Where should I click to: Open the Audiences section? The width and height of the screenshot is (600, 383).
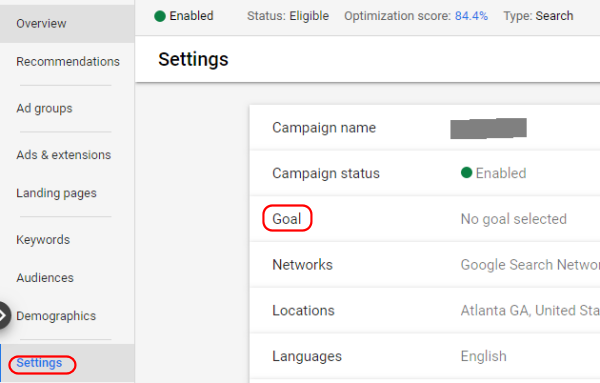click(45, 278)
